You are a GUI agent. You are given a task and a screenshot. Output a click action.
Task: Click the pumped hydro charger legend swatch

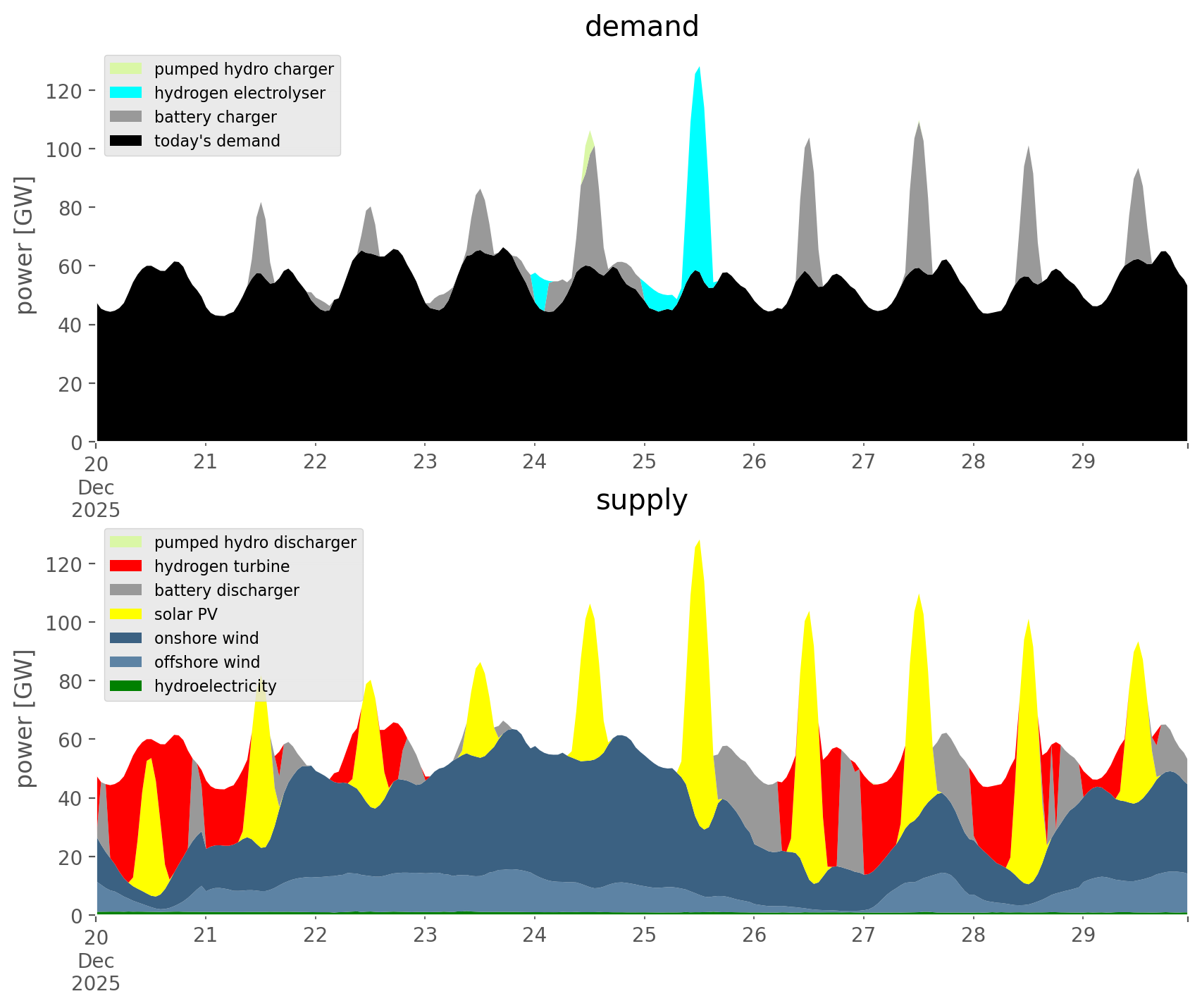pyautogui.click(x=126, y=69)
